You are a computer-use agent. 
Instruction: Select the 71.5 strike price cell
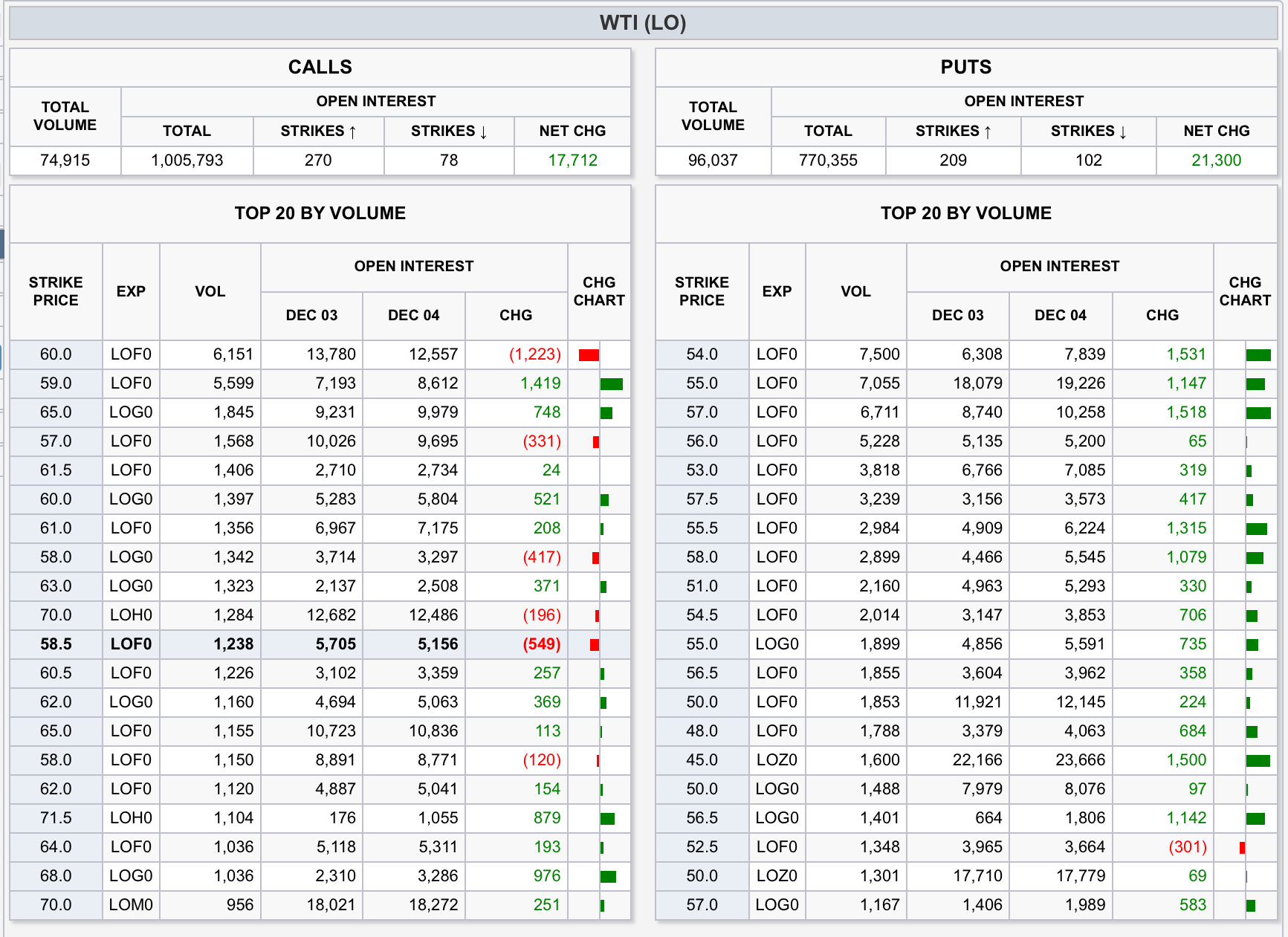(x=56, y=818)
